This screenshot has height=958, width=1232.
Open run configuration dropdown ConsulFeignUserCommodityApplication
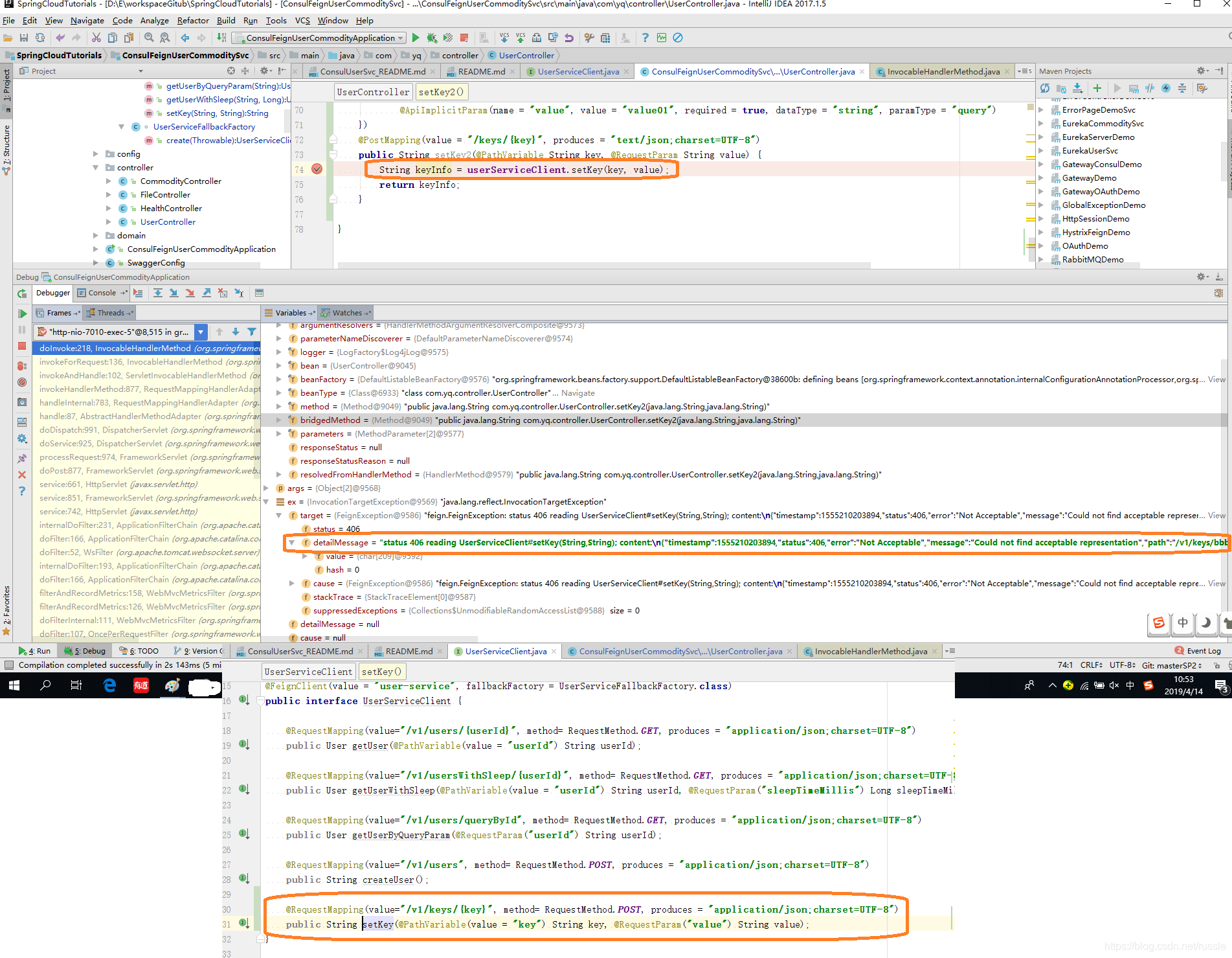pos(319,38)
